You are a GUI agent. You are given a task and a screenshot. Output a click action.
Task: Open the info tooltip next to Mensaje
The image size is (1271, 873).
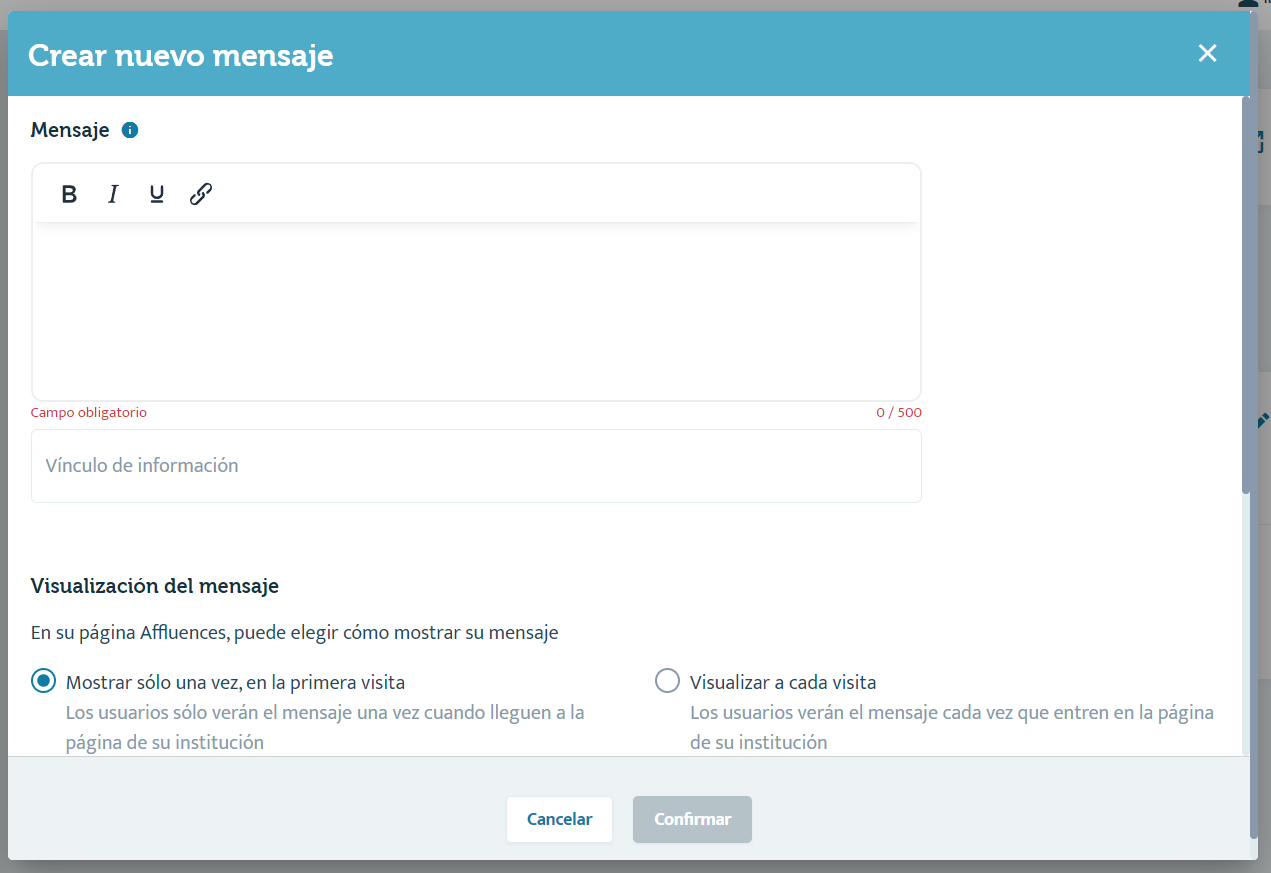coord(129,130)
